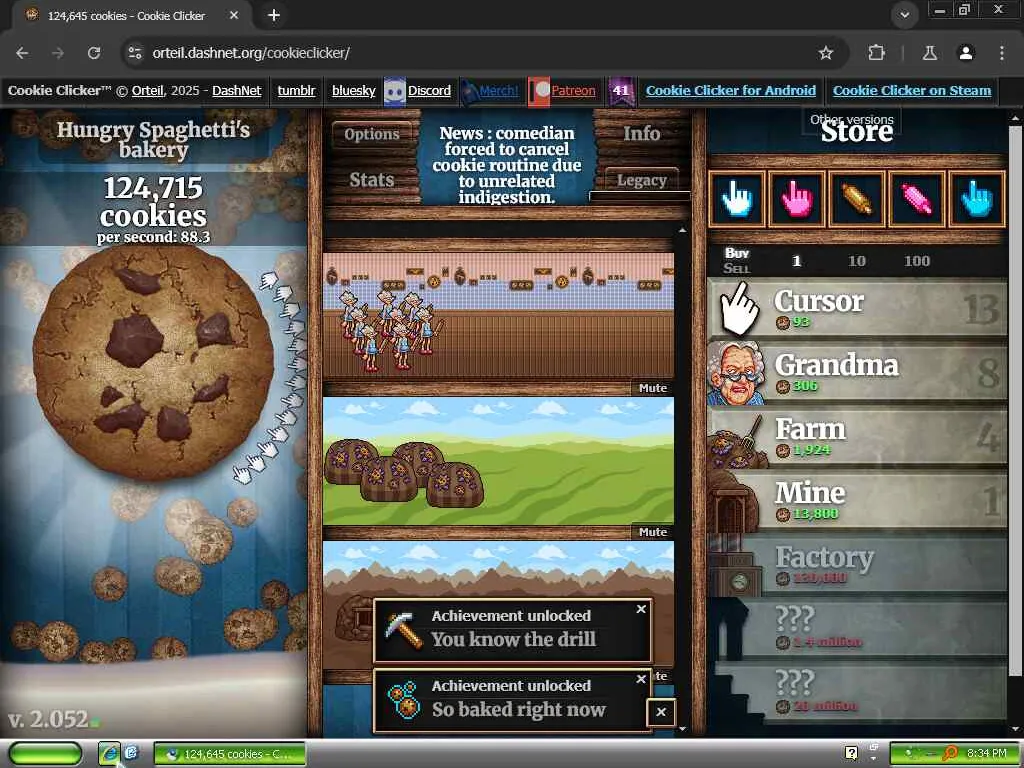
Task: Close the Cookie Clicker browser tab
Action: pos(234,15)
